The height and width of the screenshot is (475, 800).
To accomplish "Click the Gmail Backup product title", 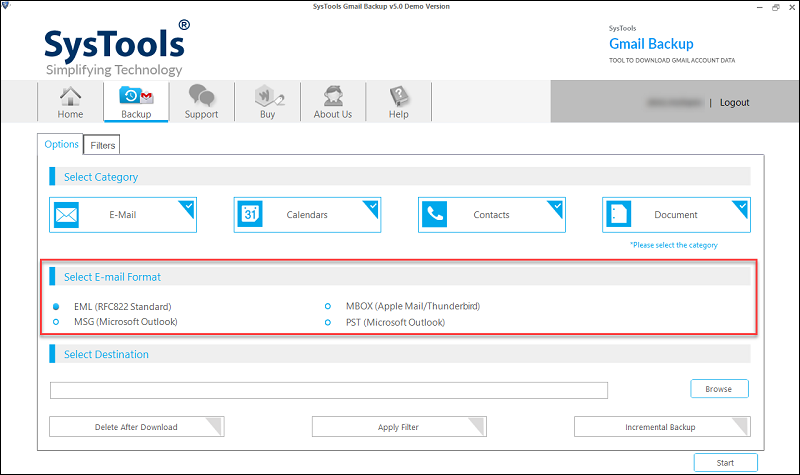I will click(651, 44).
